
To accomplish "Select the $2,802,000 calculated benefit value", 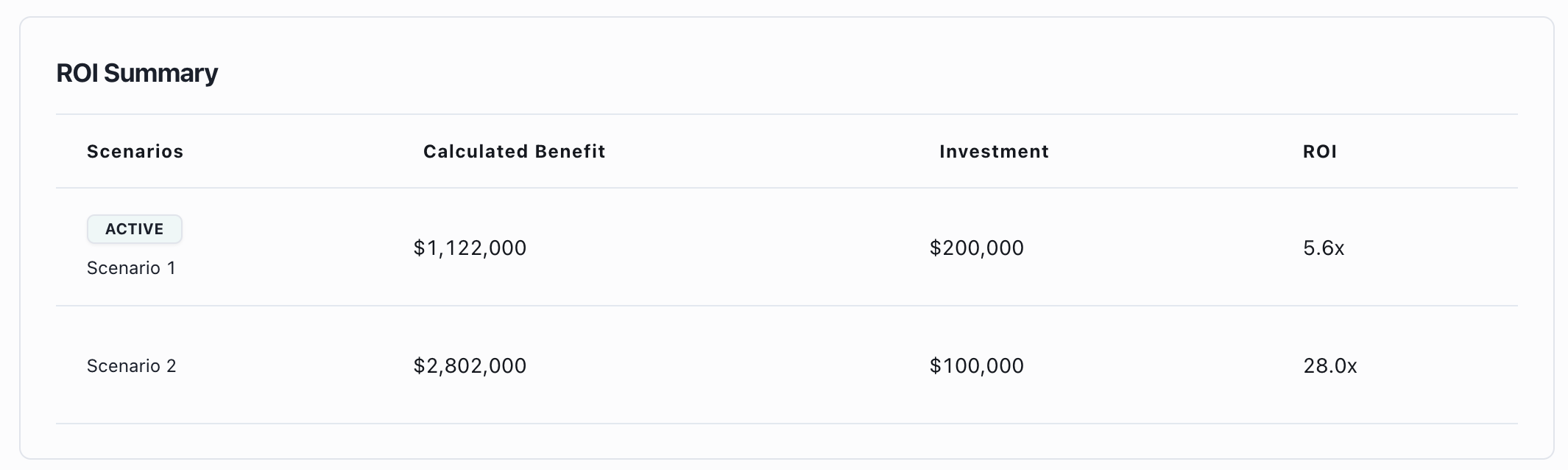I will point(470,365).
